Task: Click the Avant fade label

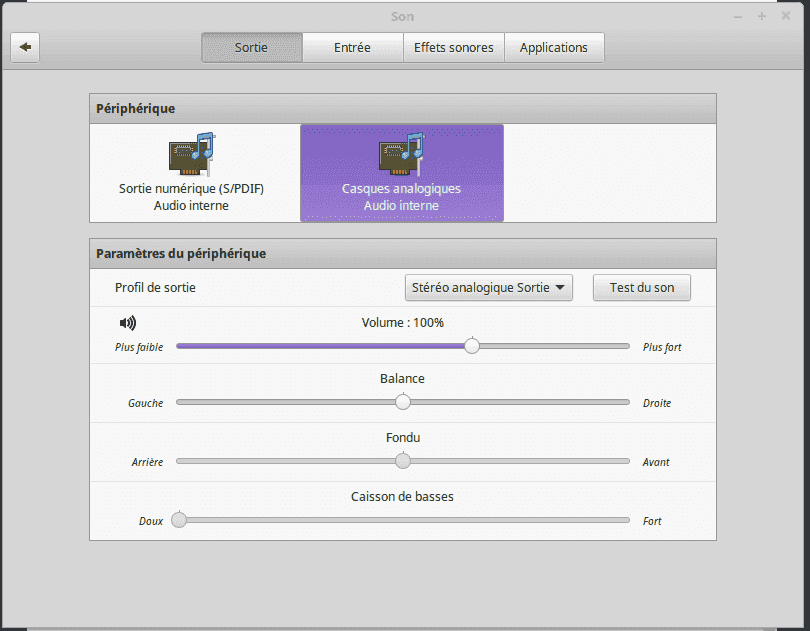Action: point(656,462)
